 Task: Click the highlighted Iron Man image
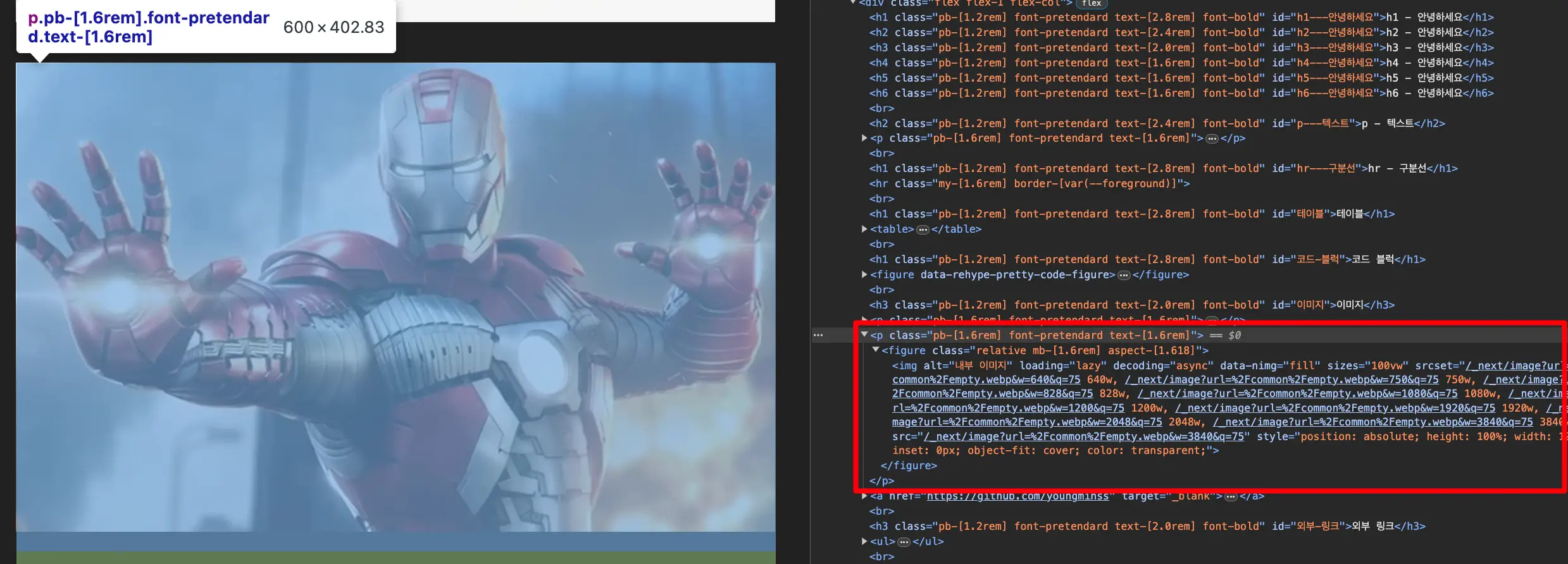click(x=395, y=297)
